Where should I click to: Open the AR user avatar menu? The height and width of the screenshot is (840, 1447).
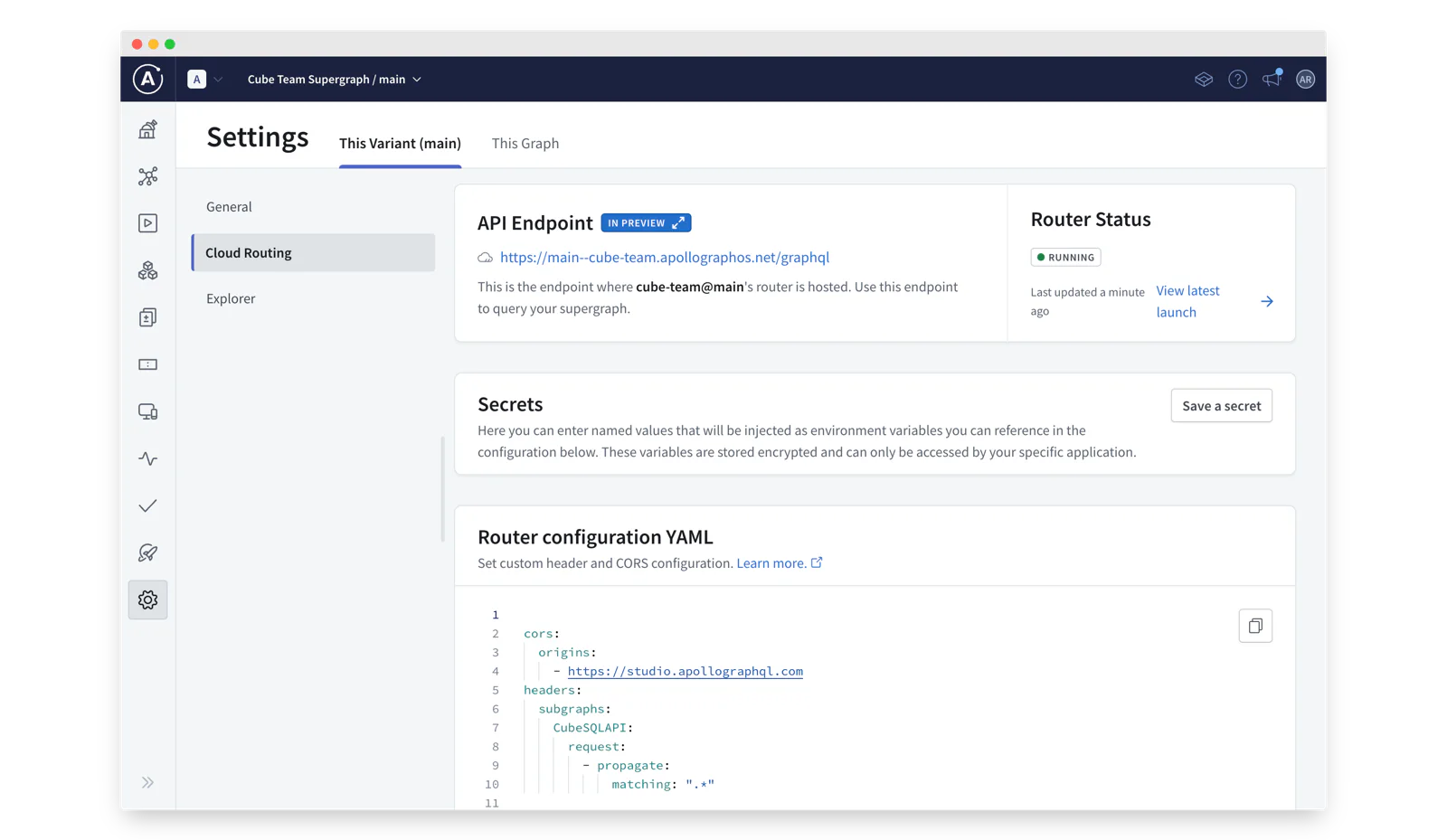pos(1305,80)
